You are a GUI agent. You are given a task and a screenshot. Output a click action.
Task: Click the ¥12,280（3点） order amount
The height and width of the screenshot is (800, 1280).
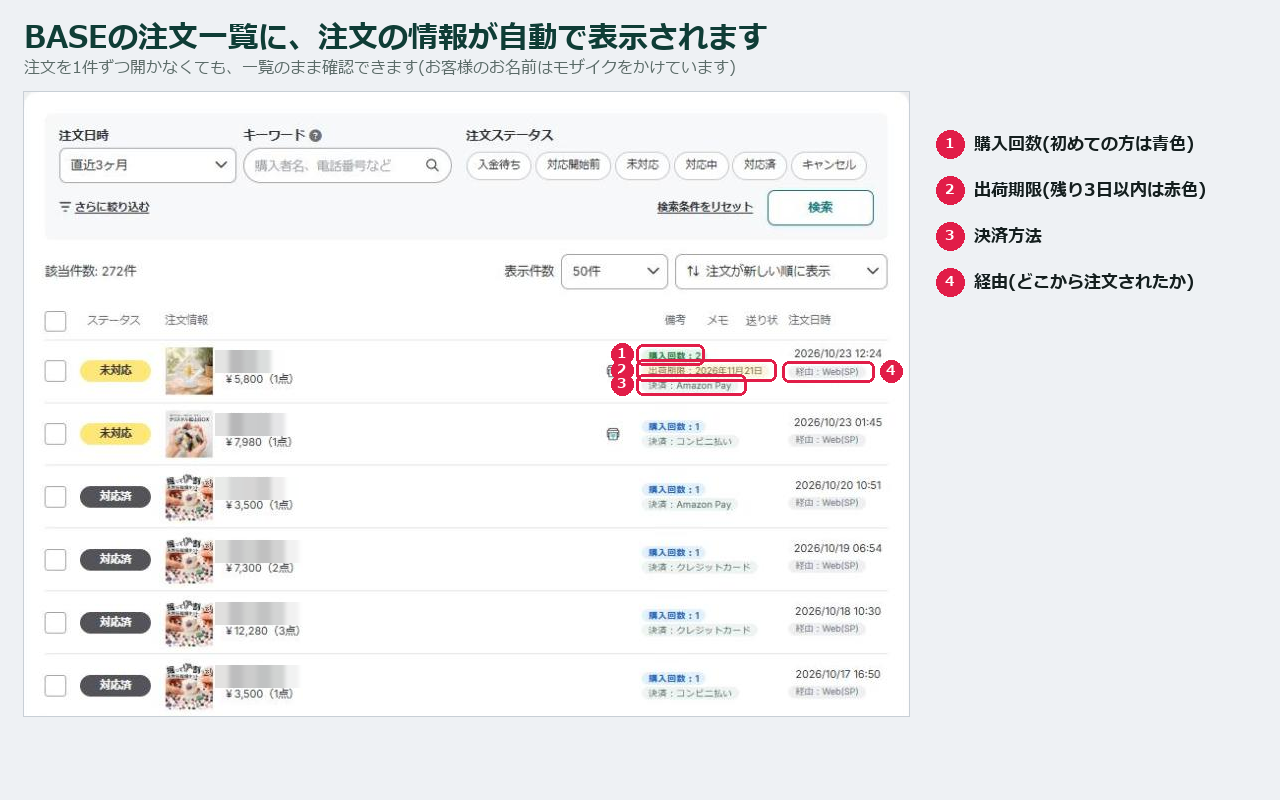tap(263, 631)
